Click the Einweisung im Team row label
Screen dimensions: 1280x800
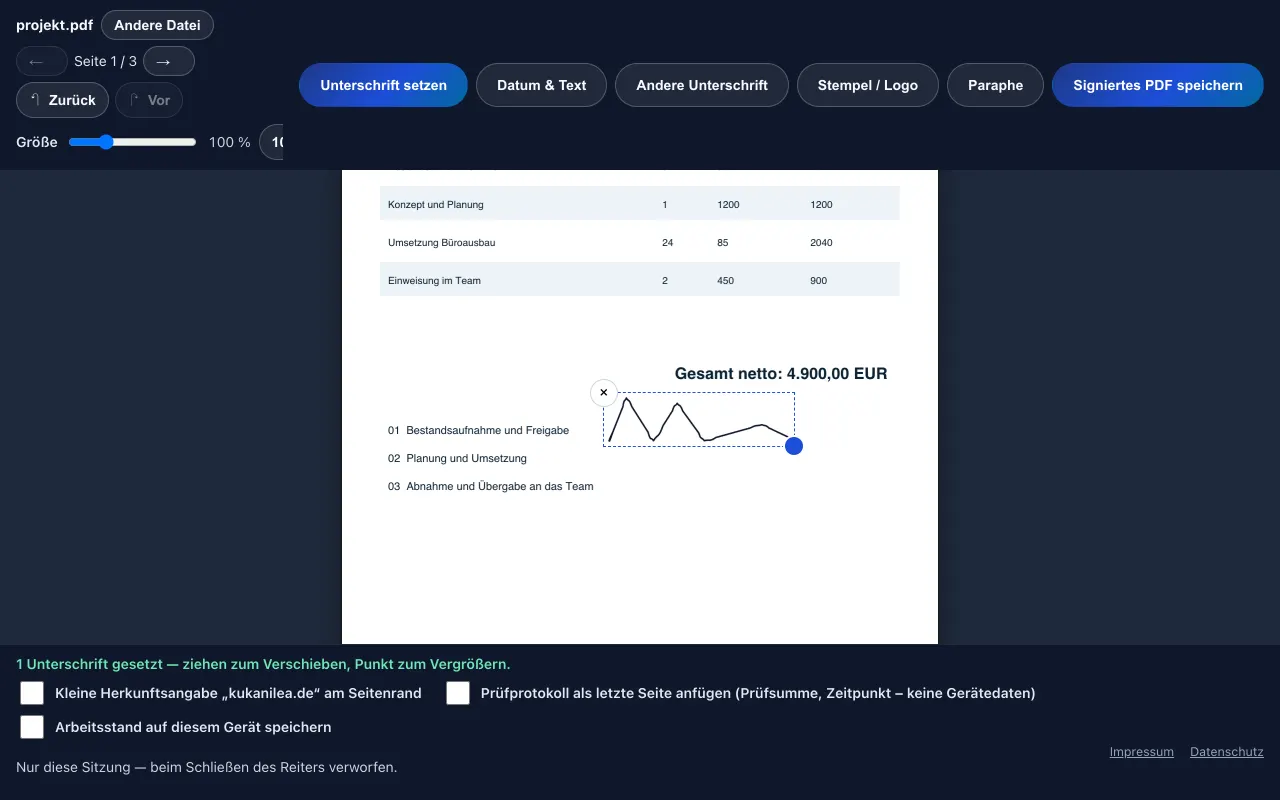click(434, 280)
